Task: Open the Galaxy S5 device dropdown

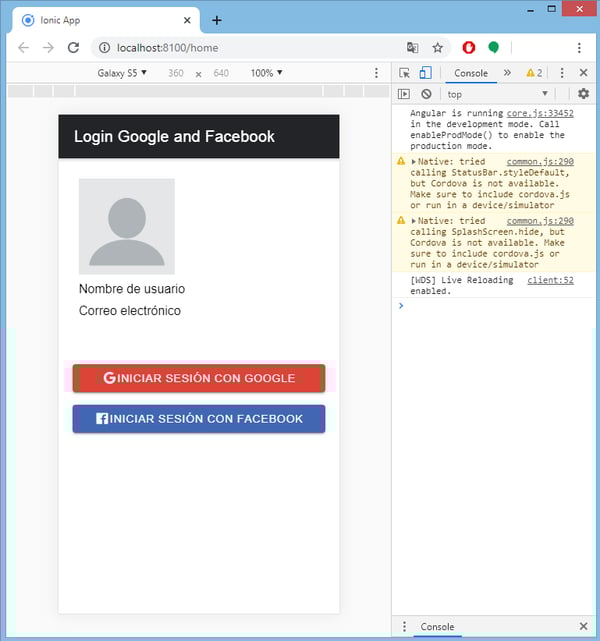Action: point(122,73)
